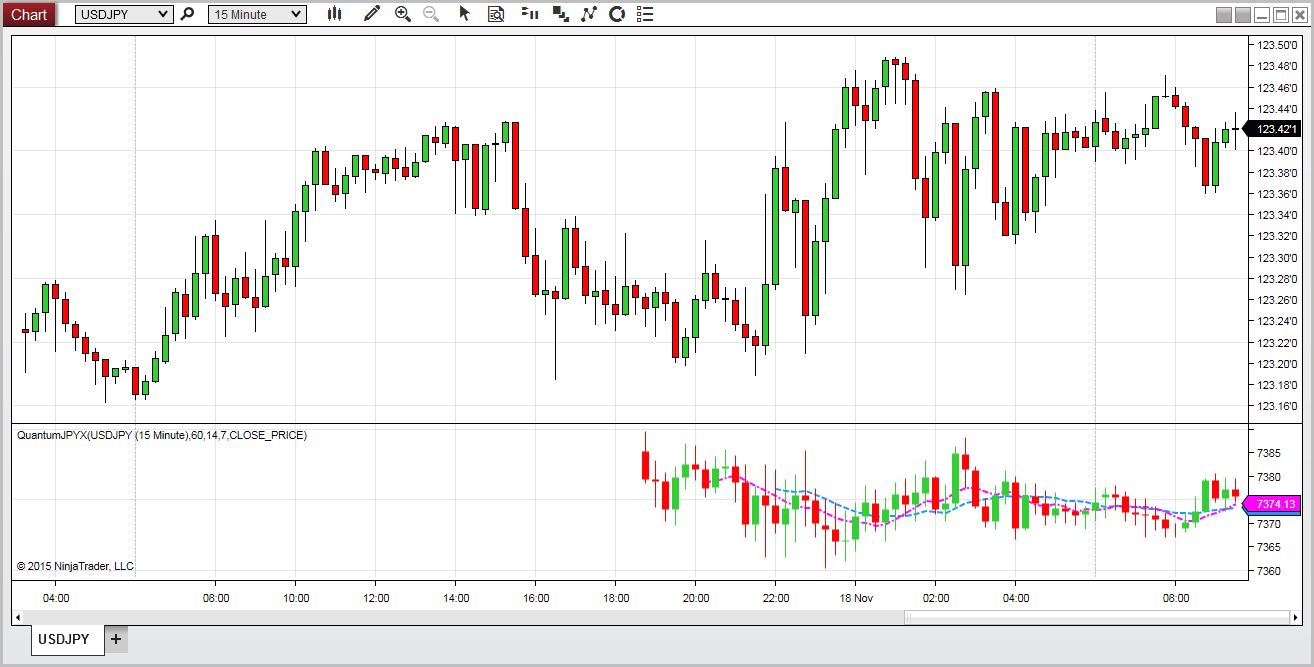This screenshot has height=667, width=1314.
Task: Open the Chart menu button
Action: [28, 14]
